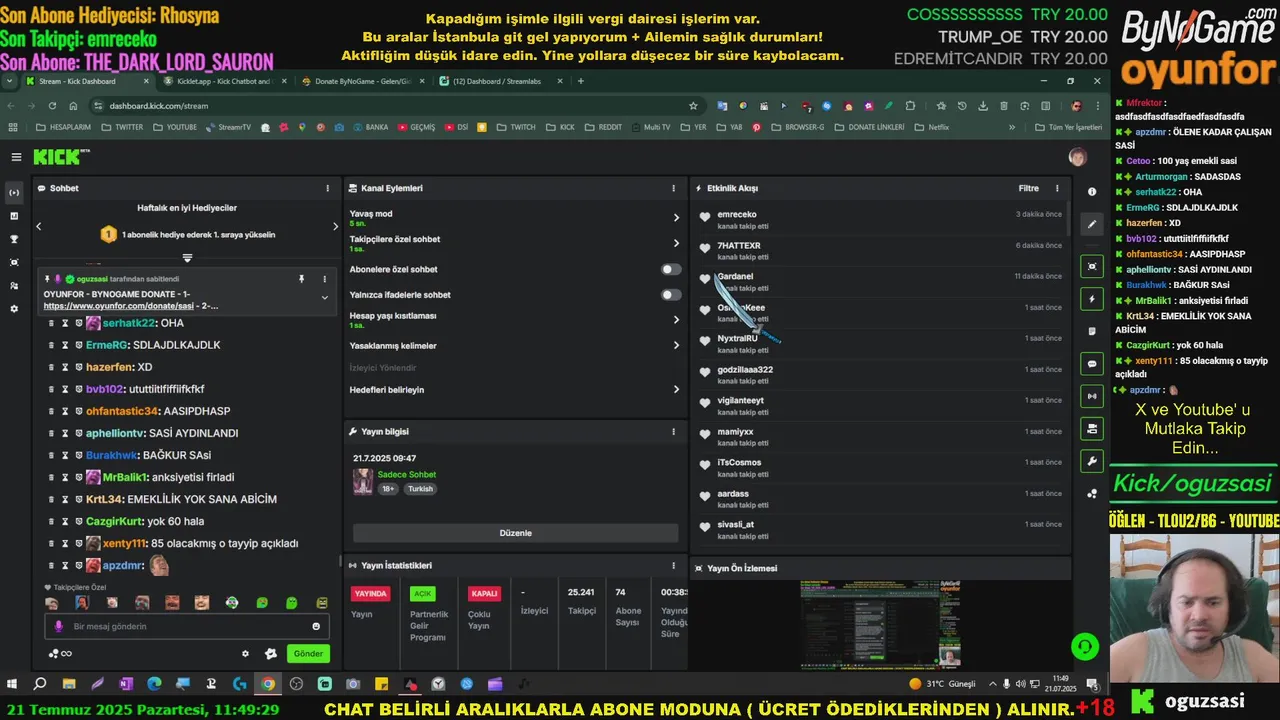The image size is (1280, 720).
Task: Click the info icon in right sidebar
Action: (1092, 191)
